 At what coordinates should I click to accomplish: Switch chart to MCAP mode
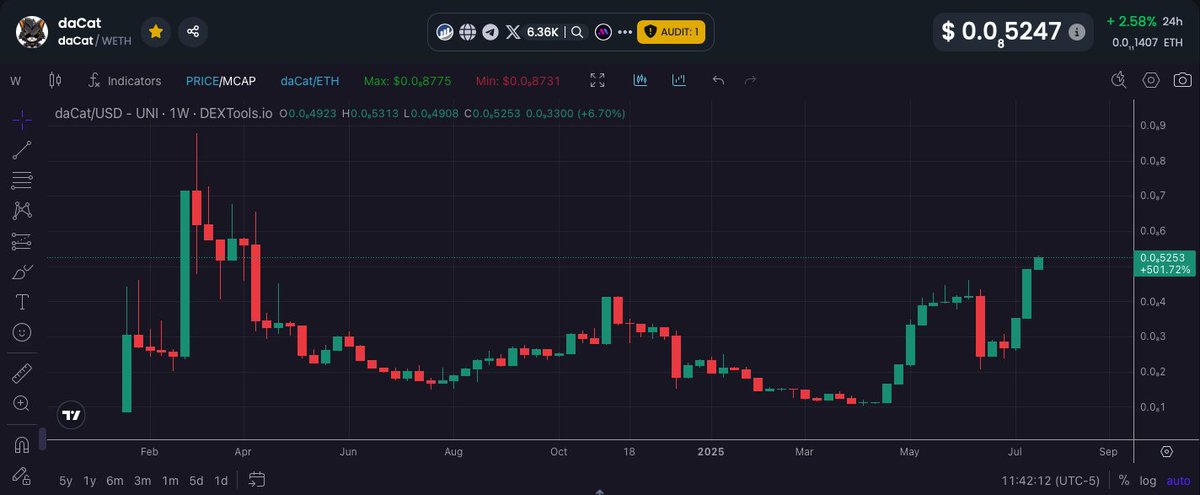[x=239, y=80]
